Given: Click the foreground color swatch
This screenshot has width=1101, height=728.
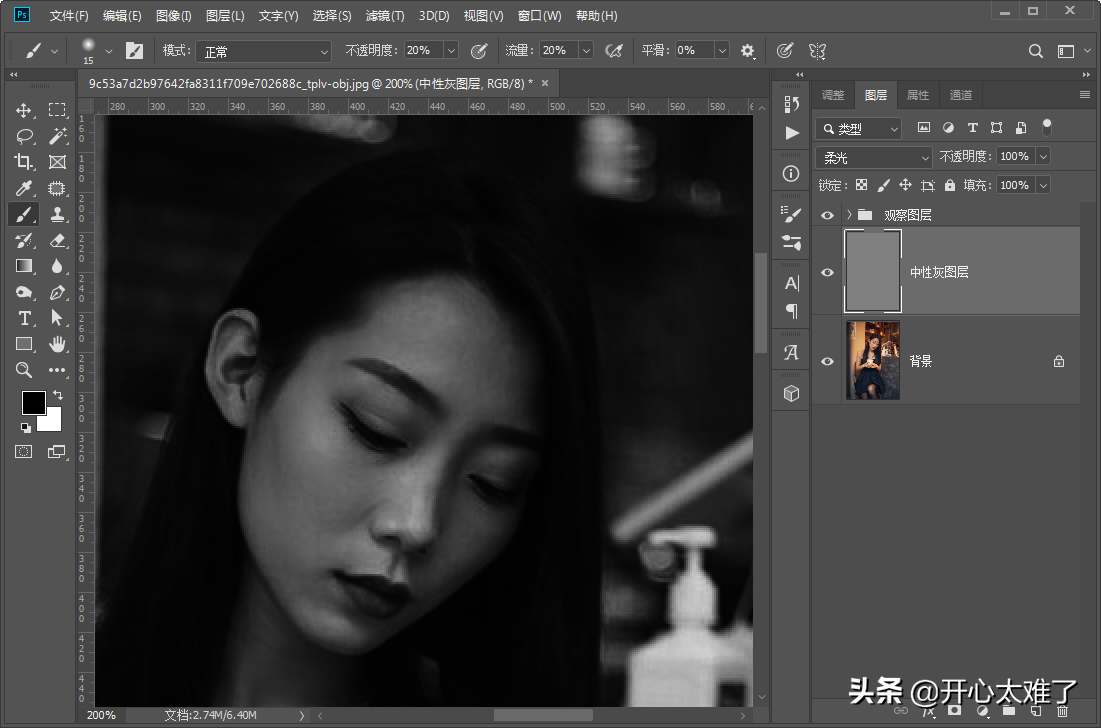Looking at the screenshot, I should click(33, 403).
